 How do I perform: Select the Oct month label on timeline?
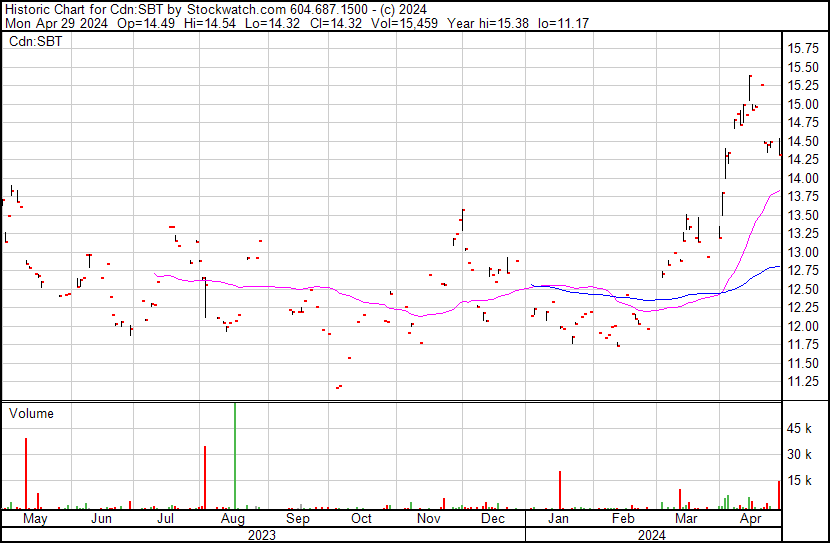click(361, 519)
